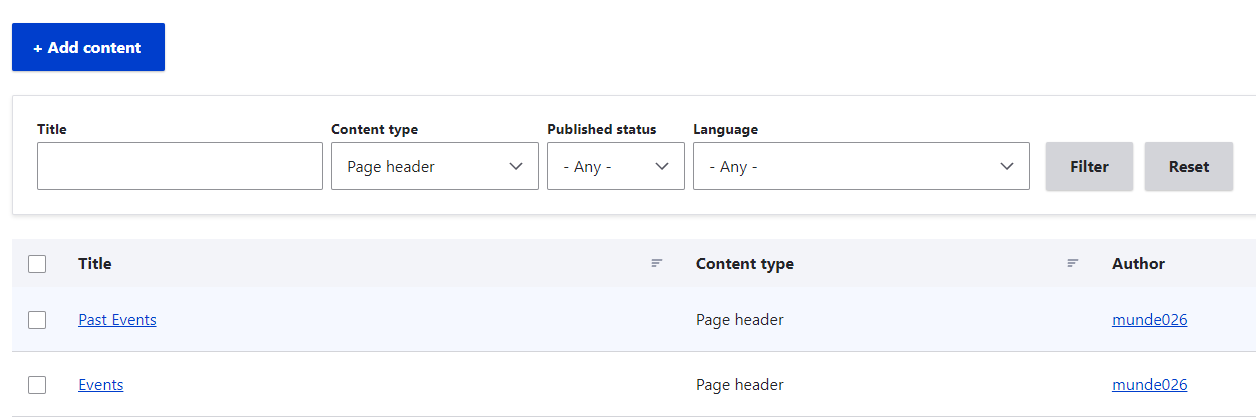Viewport: 1256px width, 420px height.
Task: Click the Author column header
Action: tap(1138, 264)
